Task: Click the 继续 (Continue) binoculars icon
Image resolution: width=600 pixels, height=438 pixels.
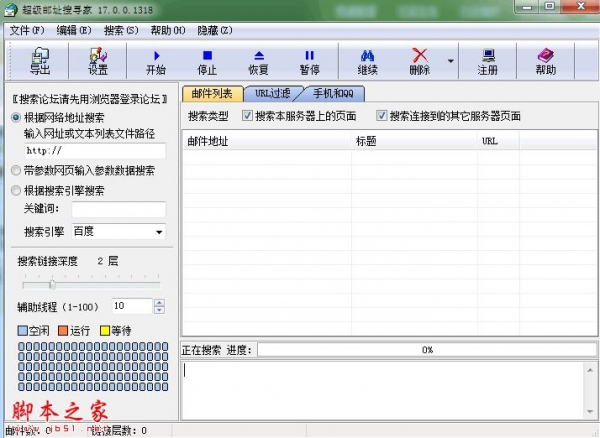Action: (367, 61)
